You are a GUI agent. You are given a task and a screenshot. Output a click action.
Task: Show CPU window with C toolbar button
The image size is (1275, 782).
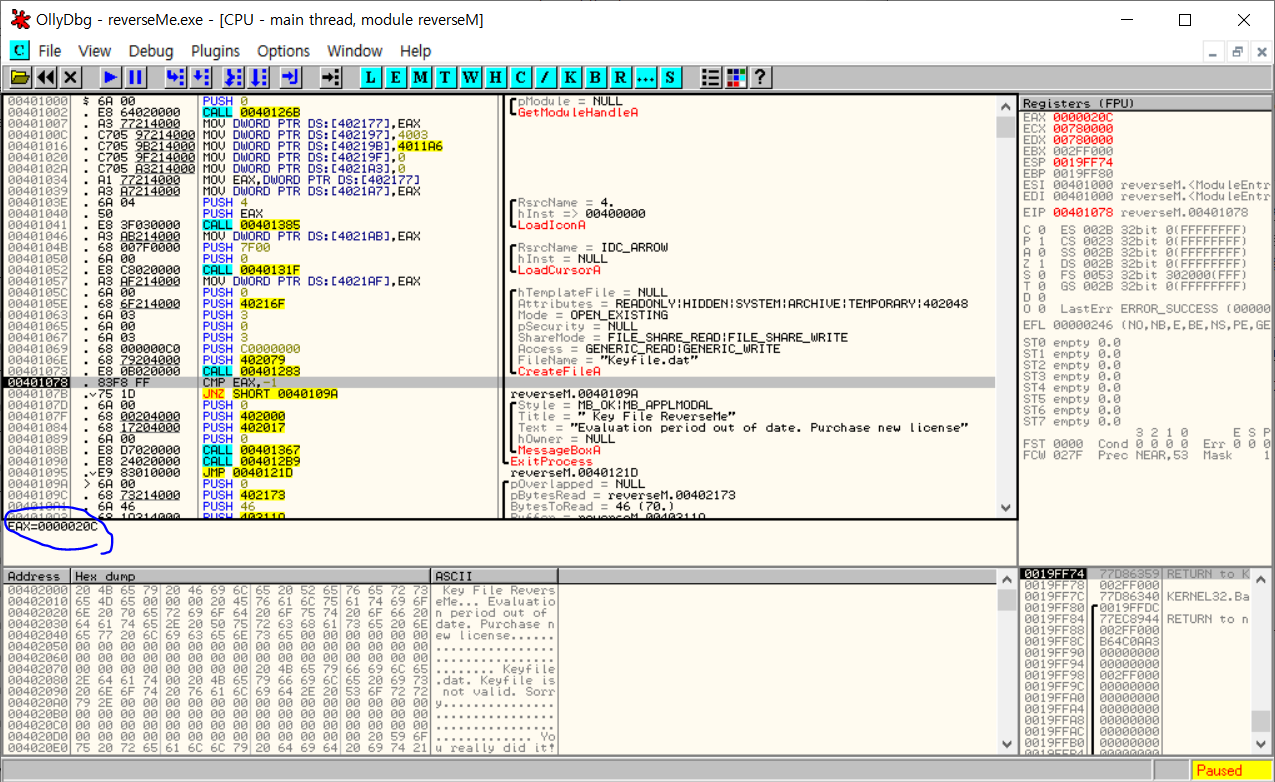pyautogui.click(x=521, y=77)
